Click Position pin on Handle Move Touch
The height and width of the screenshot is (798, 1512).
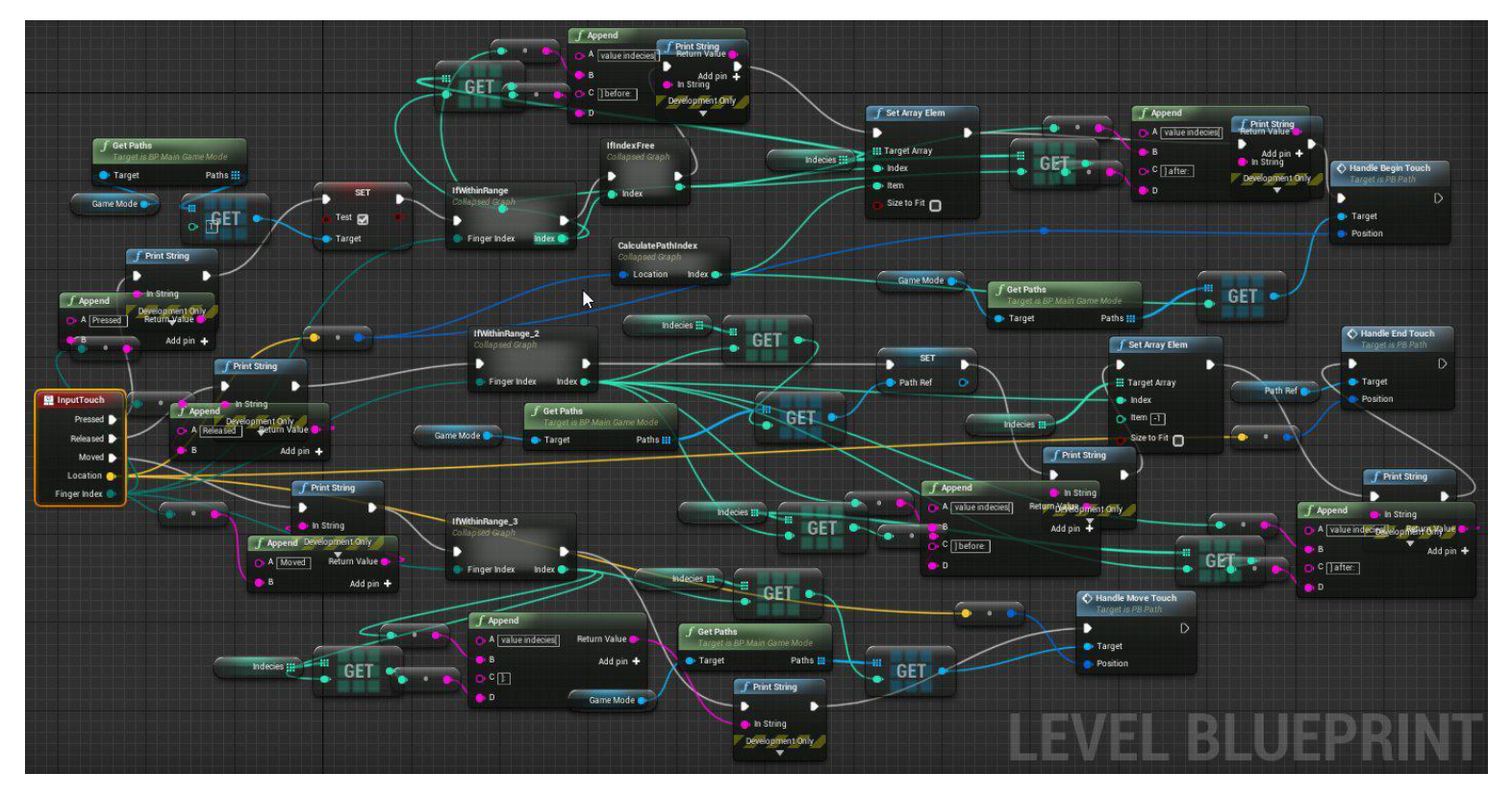[1088, 663]
